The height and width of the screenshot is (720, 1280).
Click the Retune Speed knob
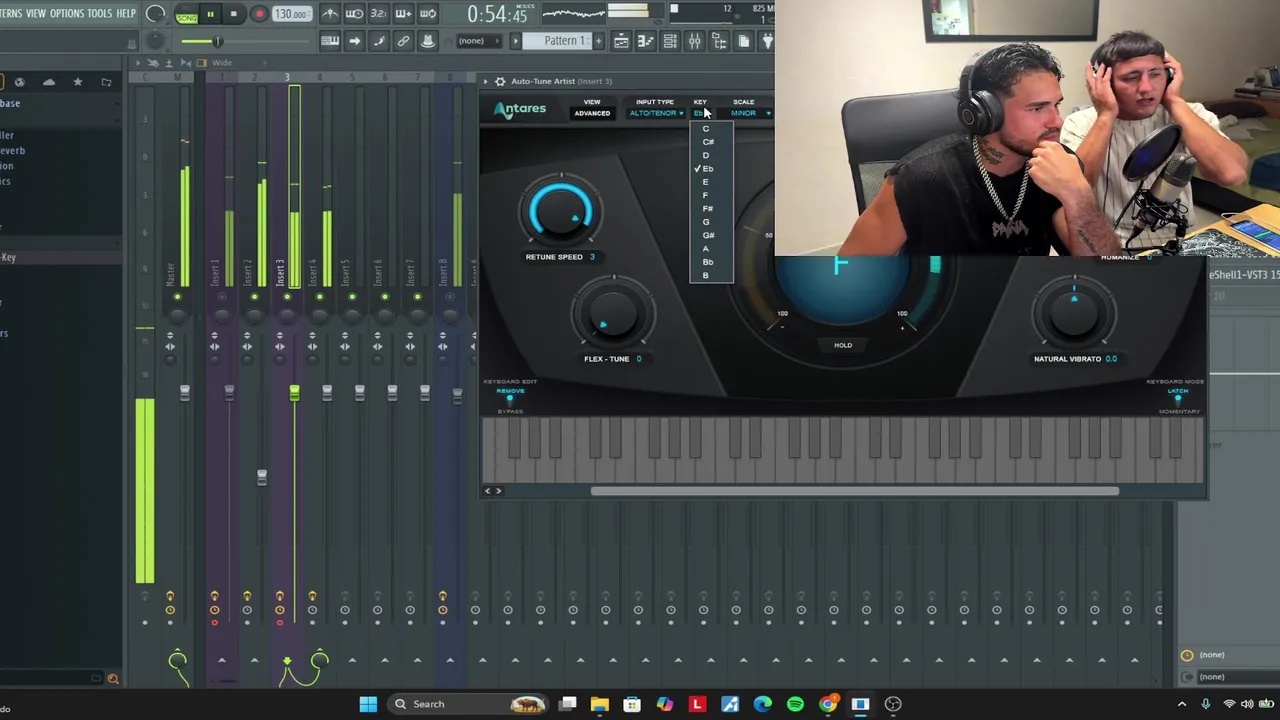(x=560, y=212)
